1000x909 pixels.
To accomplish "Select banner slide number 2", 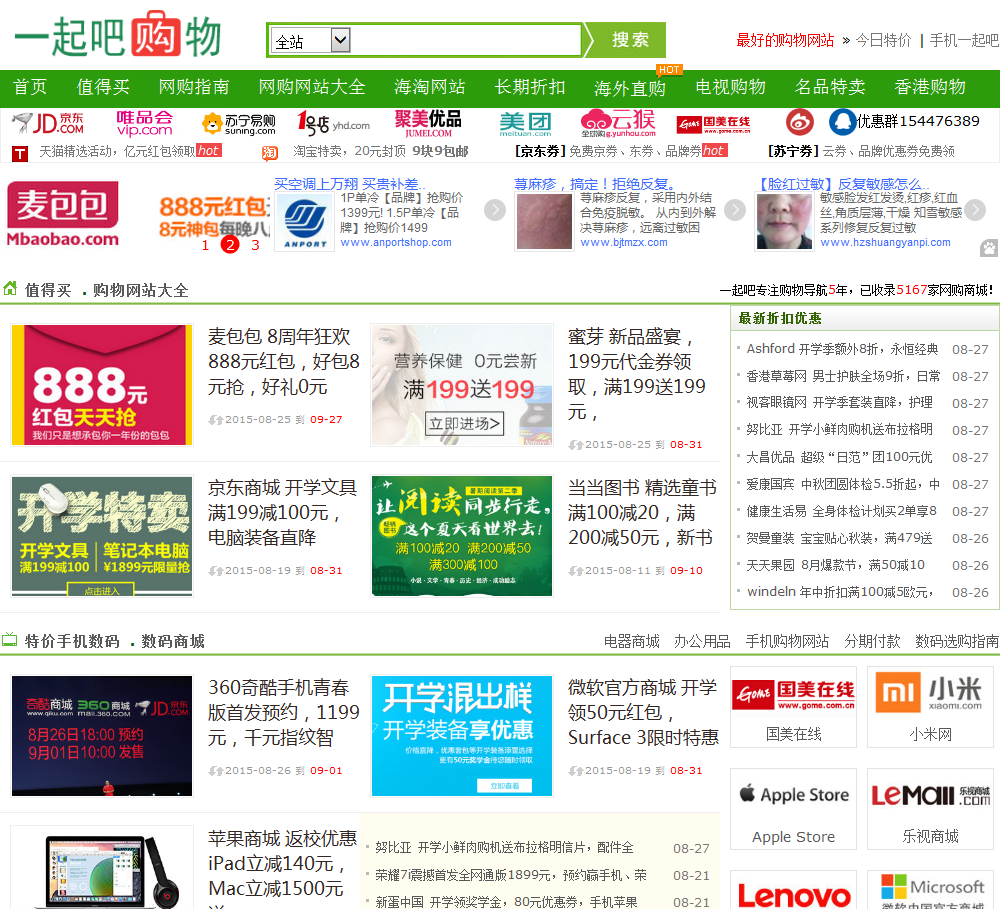I will pyautogui.click(x=230, y=244).
